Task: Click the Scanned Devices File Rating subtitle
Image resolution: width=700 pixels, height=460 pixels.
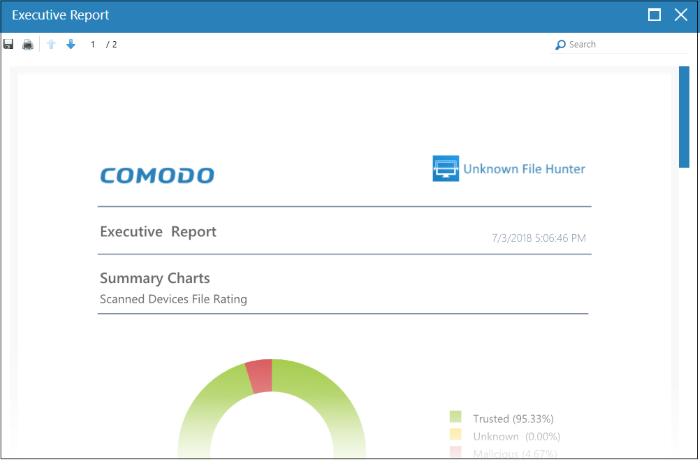Action: [x=173, y=299]
